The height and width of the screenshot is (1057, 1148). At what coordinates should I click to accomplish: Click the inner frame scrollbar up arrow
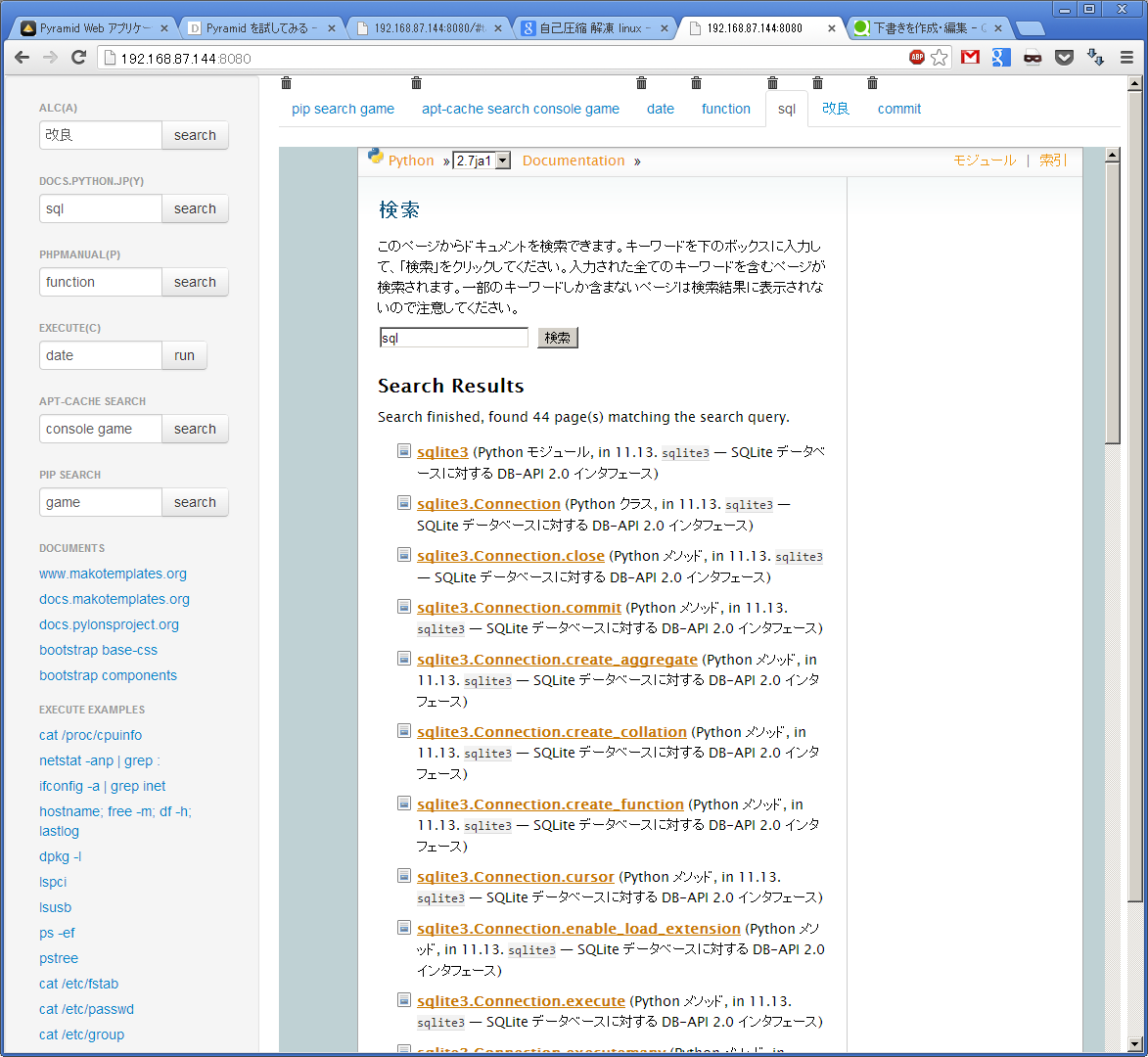point(1112,155)
